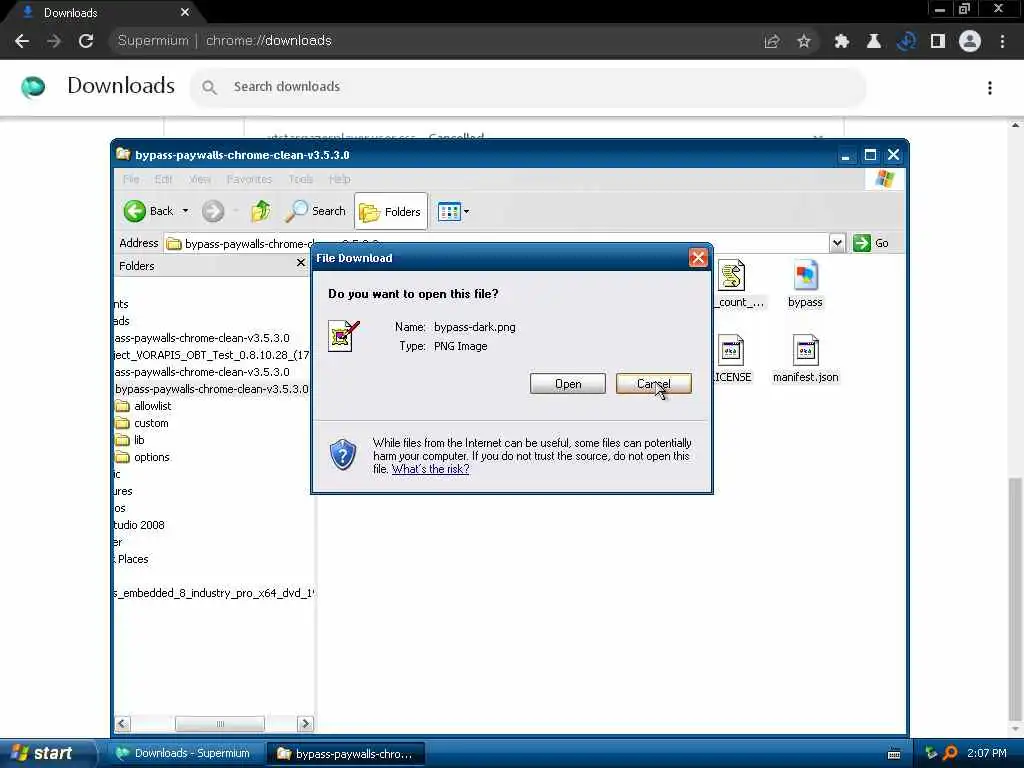
Task: Toggle the side panel icon
Action: [x=938, y=41]
